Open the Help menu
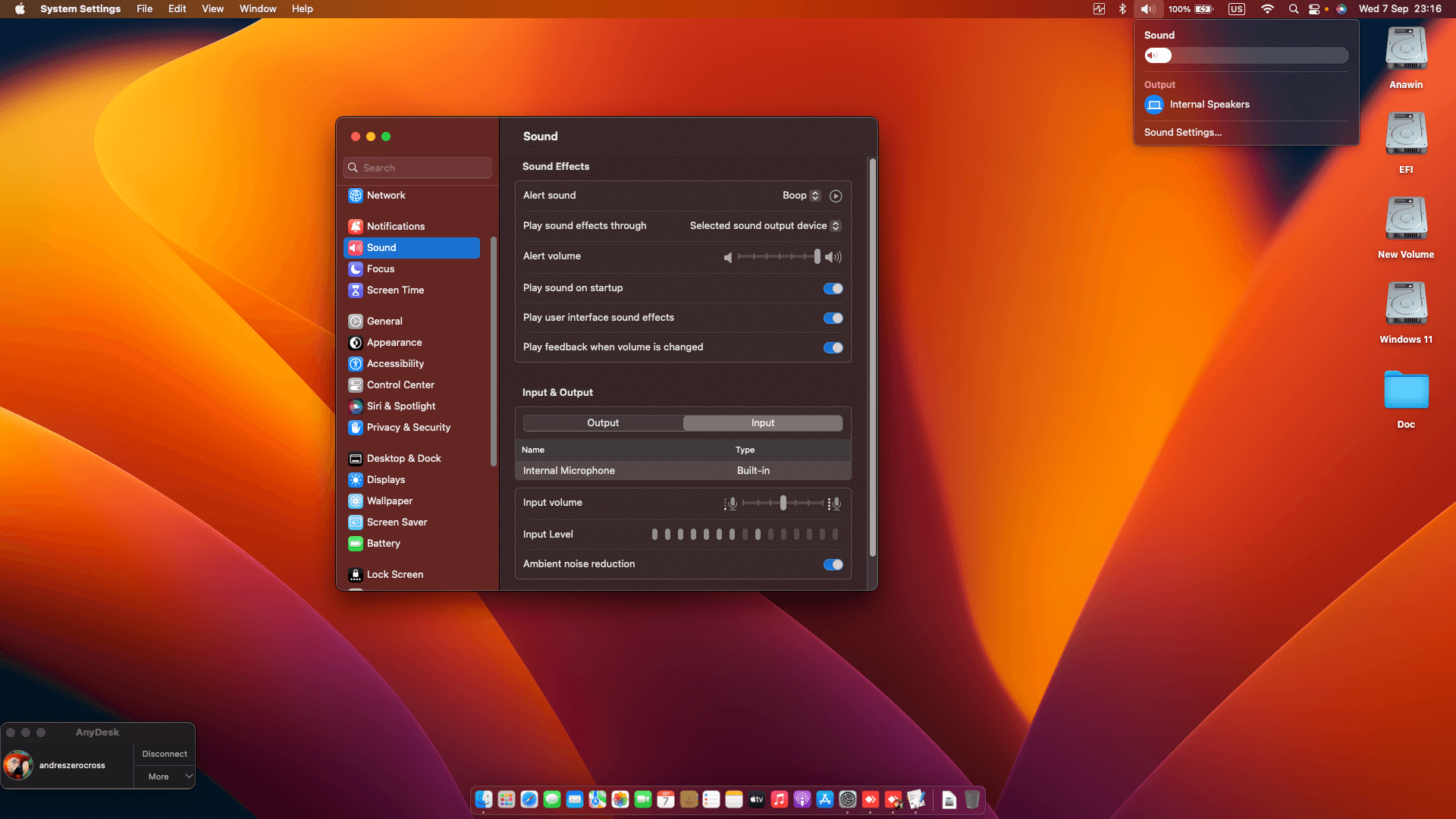Image resolution: width=1456 pixels, height=819 pixels. (x=302, y=9)
